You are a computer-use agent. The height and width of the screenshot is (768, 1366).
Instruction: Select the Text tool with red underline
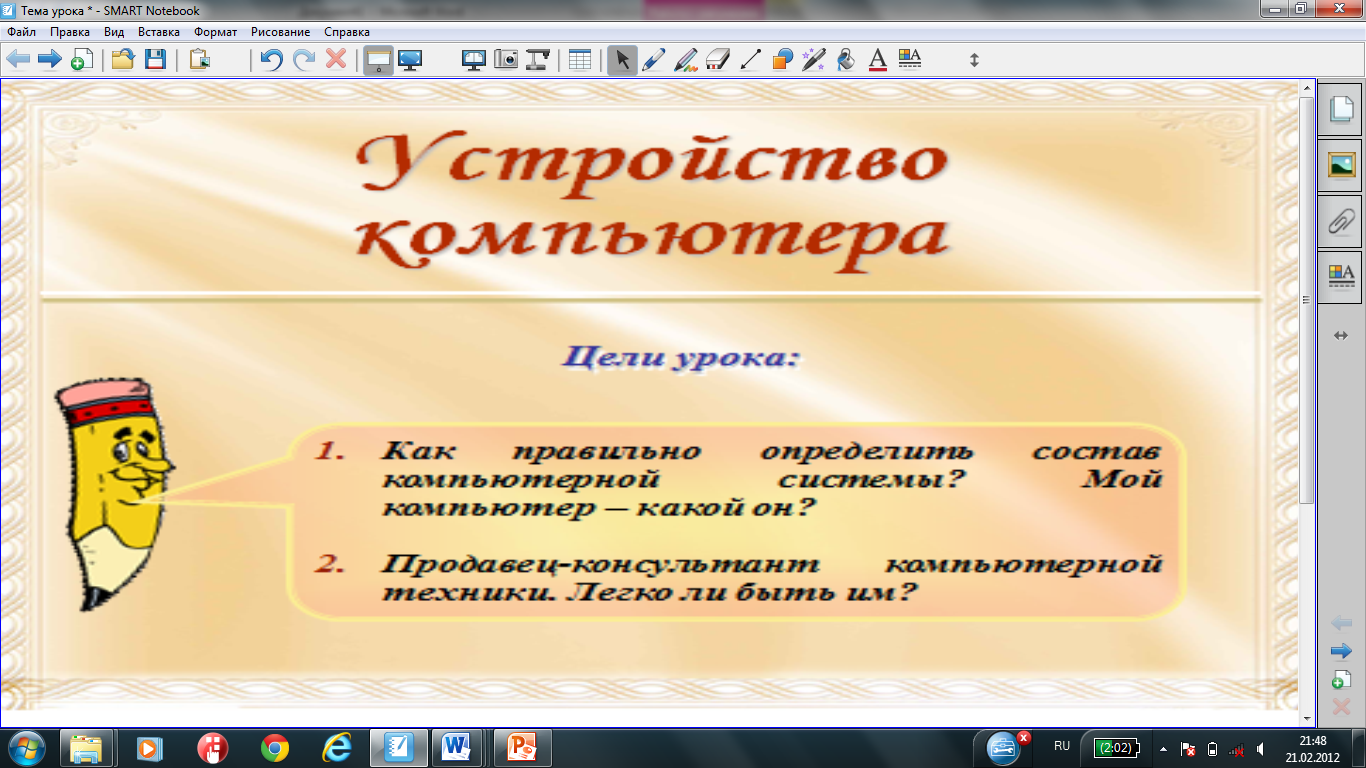click(x=878, y=59)
